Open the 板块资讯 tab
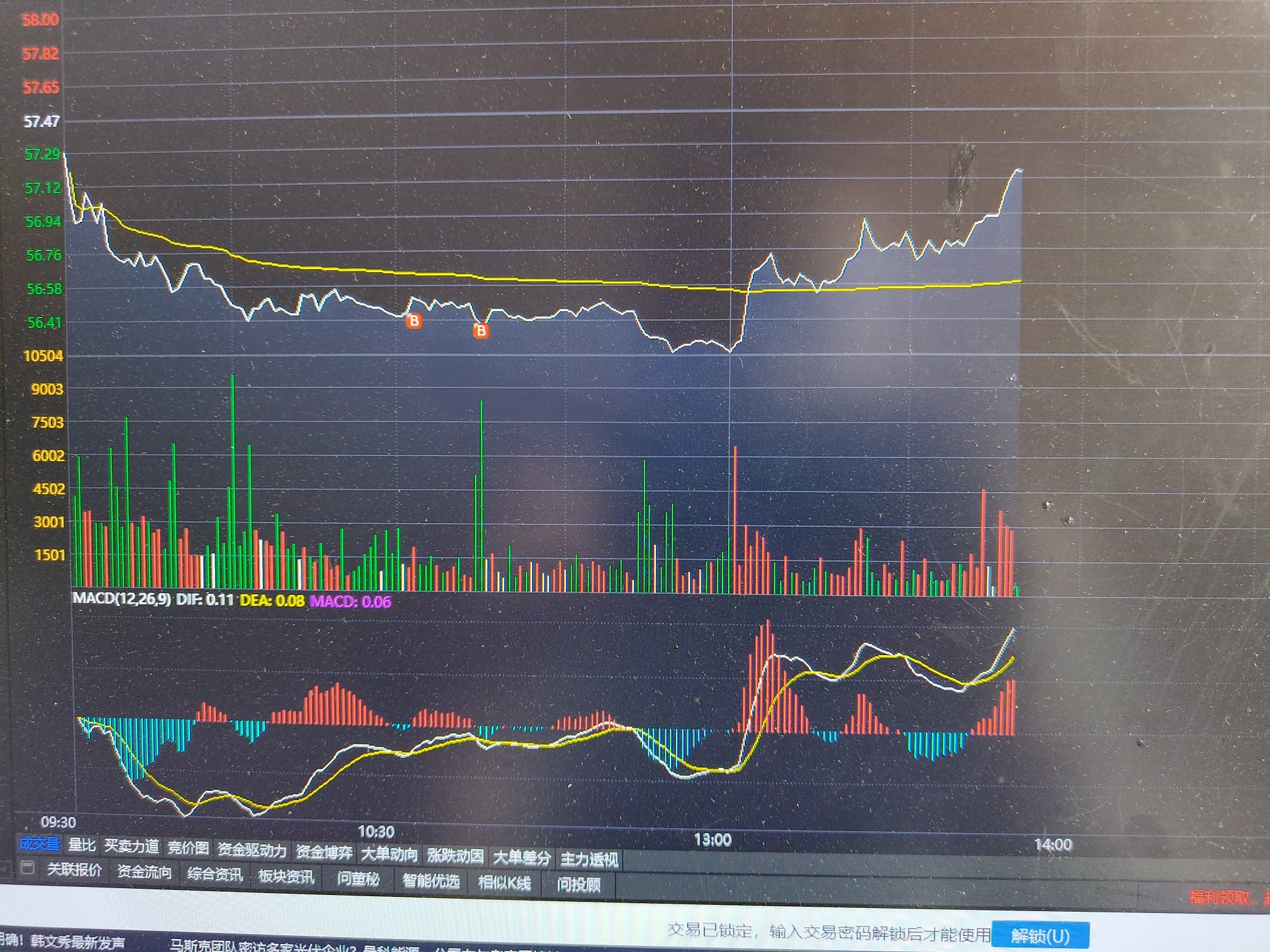Image resolution: width=1270 pixels, height=952 pixels. tap(286, 877)
